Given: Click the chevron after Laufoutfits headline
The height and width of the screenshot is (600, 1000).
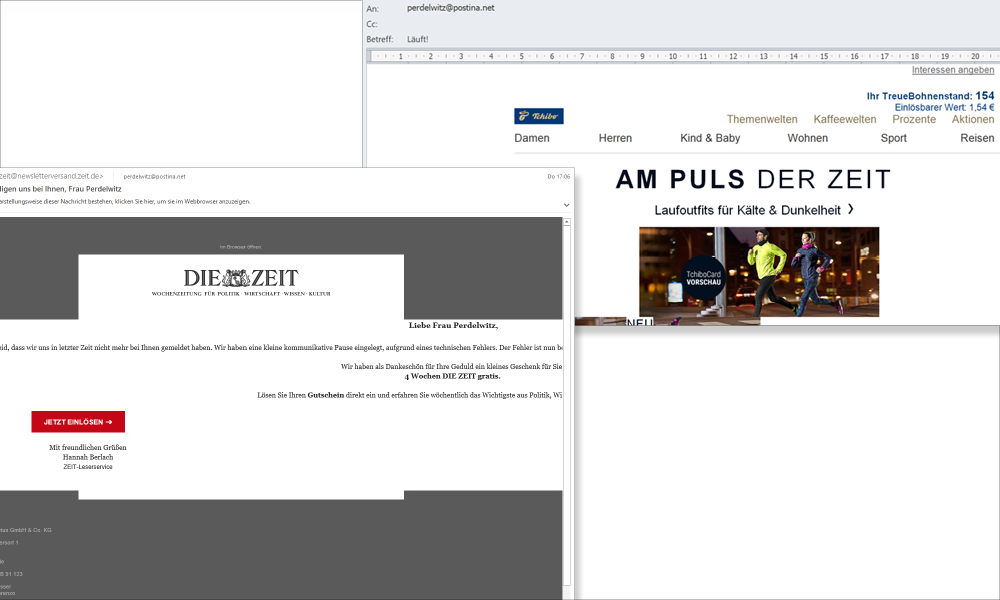Looking at the screenshot, I should pyautogui.click(x=851, y=209).
